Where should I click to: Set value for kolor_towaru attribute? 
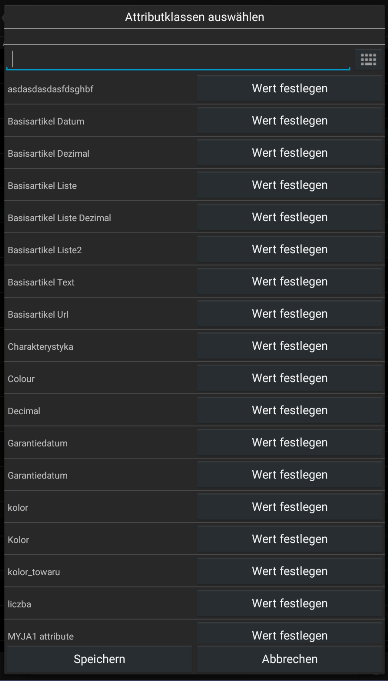click(289, 571)
